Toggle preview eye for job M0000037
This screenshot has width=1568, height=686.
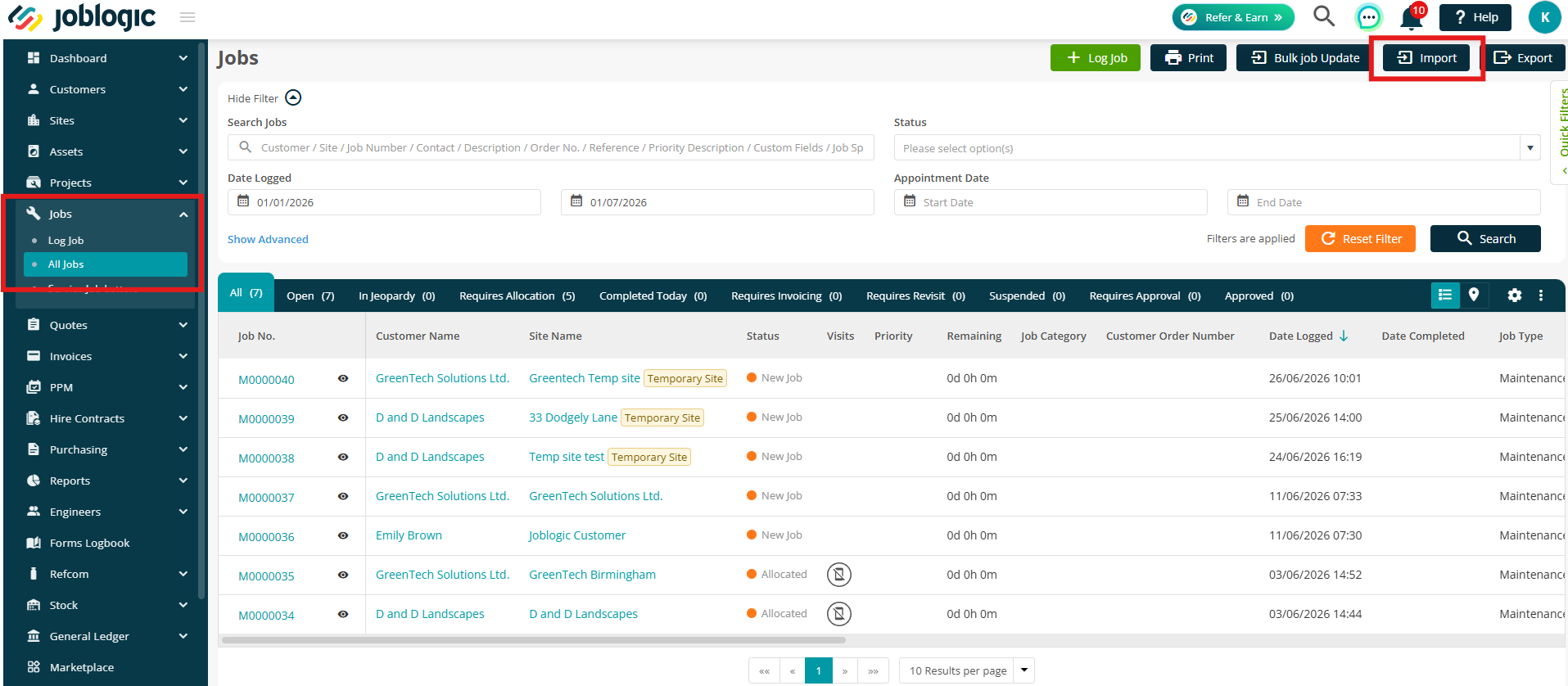click(x=343, y=496)
